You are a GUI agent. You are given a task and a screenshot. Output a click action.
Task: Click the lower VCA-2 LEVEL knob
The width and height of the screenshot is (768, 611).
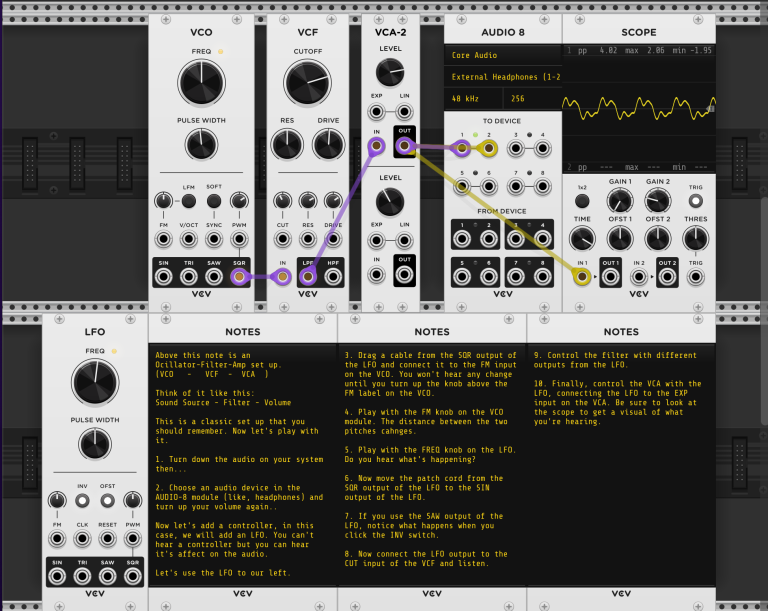pyautogui.click(x=390, y=201)
